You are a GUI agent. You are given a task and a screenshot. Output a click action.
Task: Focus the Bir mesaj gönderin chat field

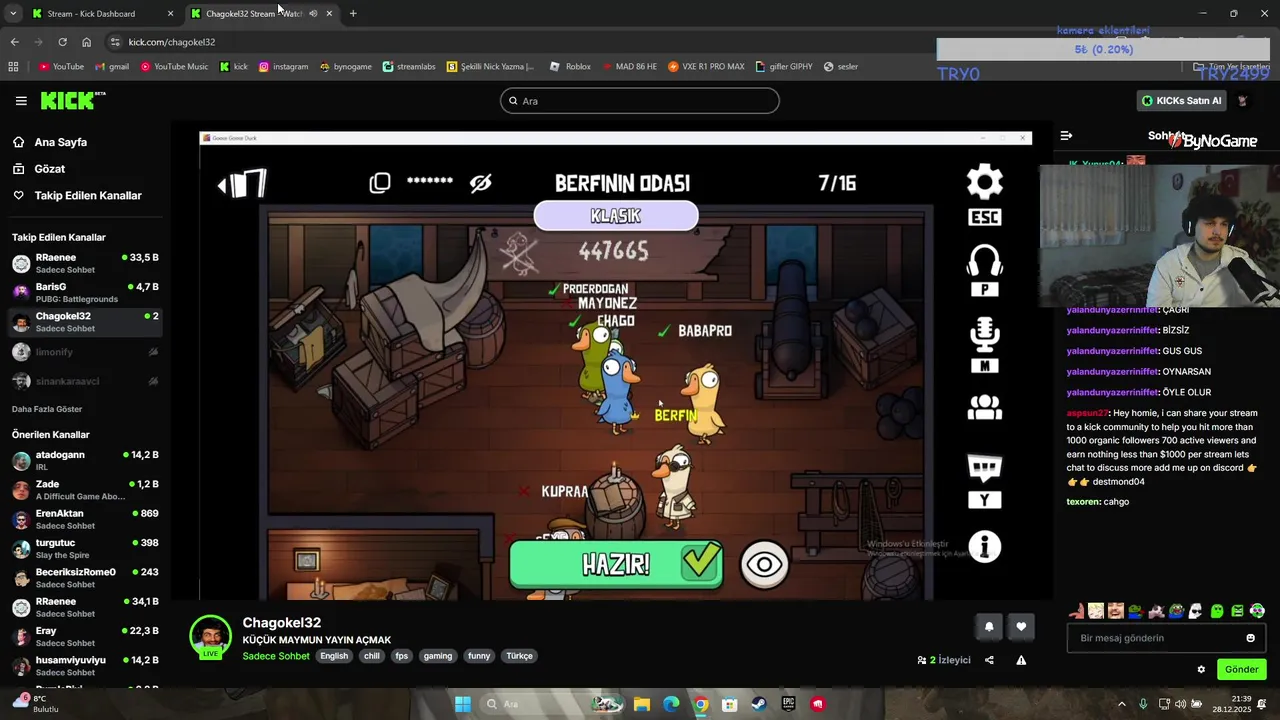click(x=1166, y=638)
